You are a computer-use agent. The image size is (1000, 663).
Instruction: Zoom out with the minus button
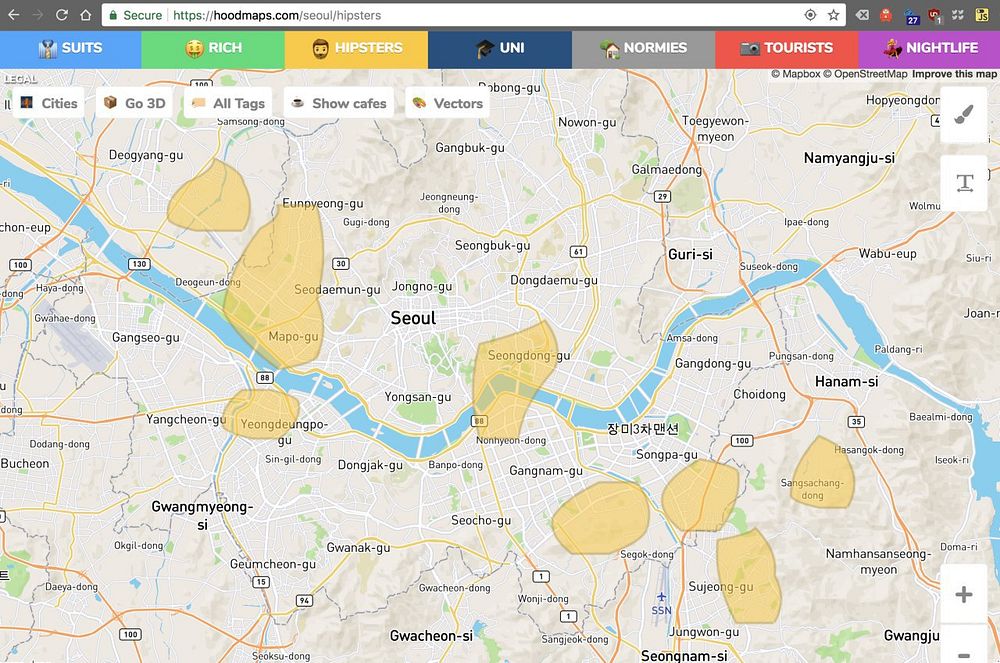click(964, 650)
